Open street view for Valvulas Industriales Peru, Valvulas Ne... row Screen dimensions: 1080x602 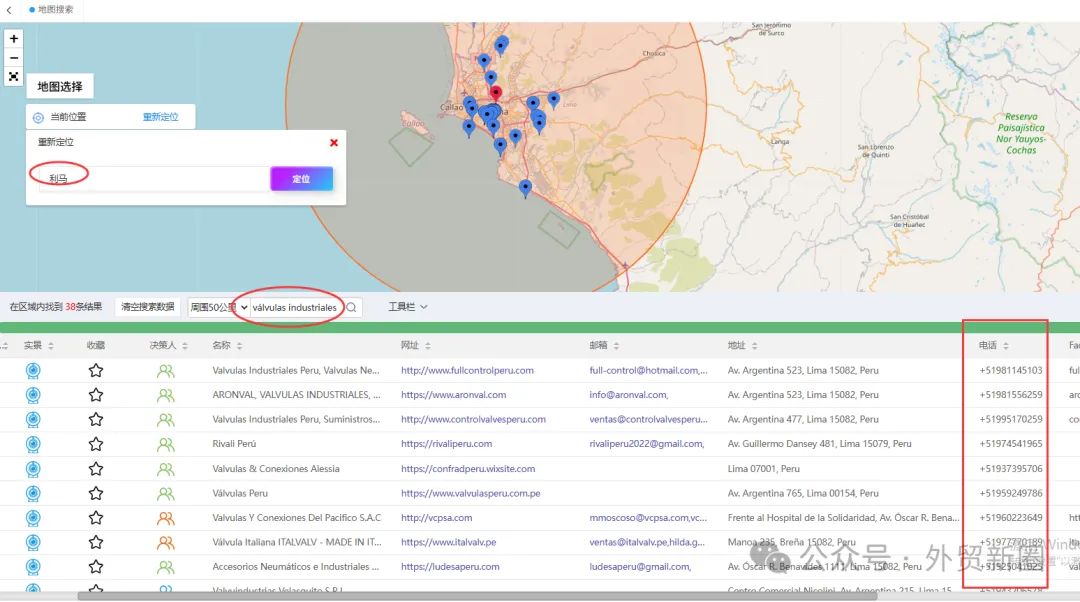pos(33,371)
